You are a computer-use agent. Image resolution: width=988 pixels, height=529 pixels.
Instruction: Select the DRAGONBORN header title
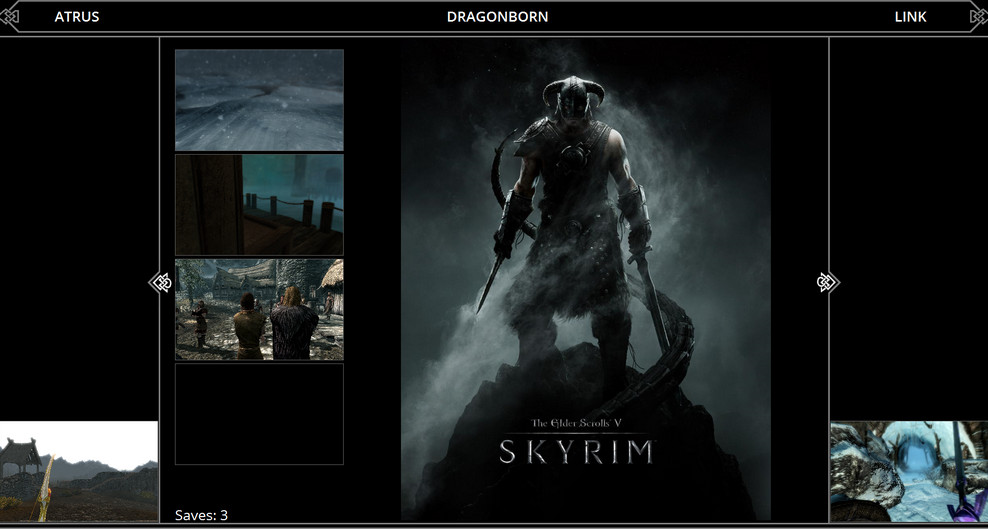tap(497, 17)
